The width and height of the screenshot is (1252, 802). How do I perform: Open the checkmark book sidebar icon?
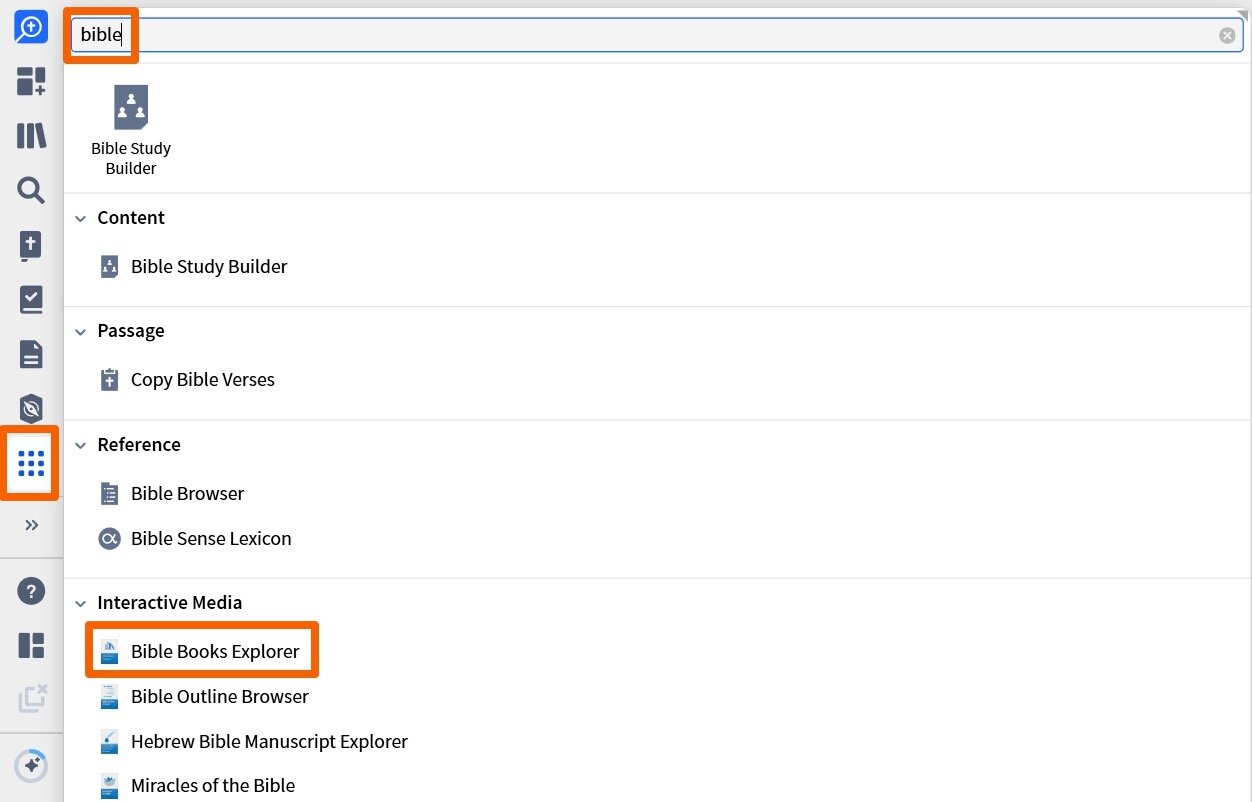(31, 299)
